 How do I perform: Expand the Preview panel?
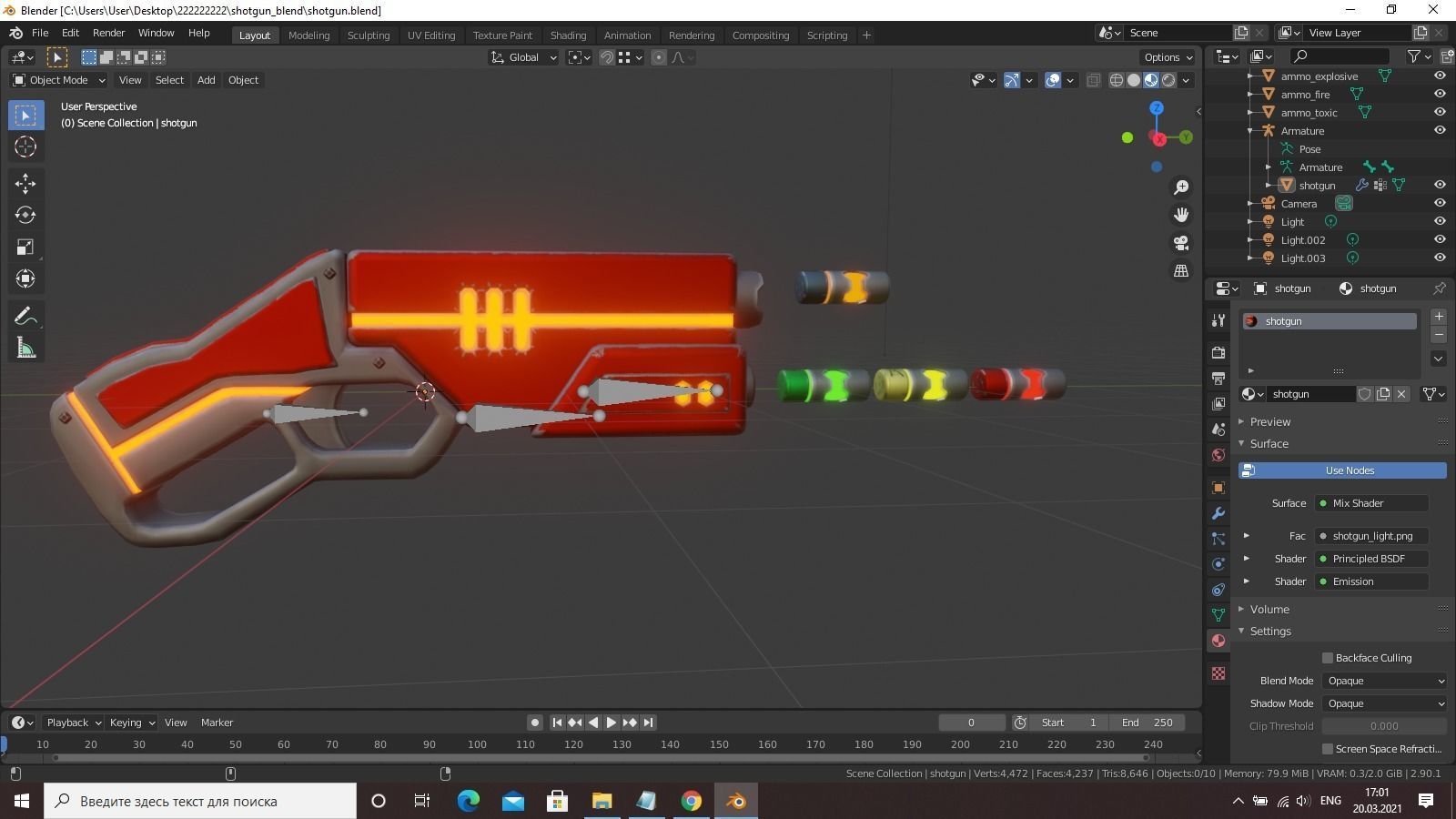pyautogui.click(x=1270, y=422)
